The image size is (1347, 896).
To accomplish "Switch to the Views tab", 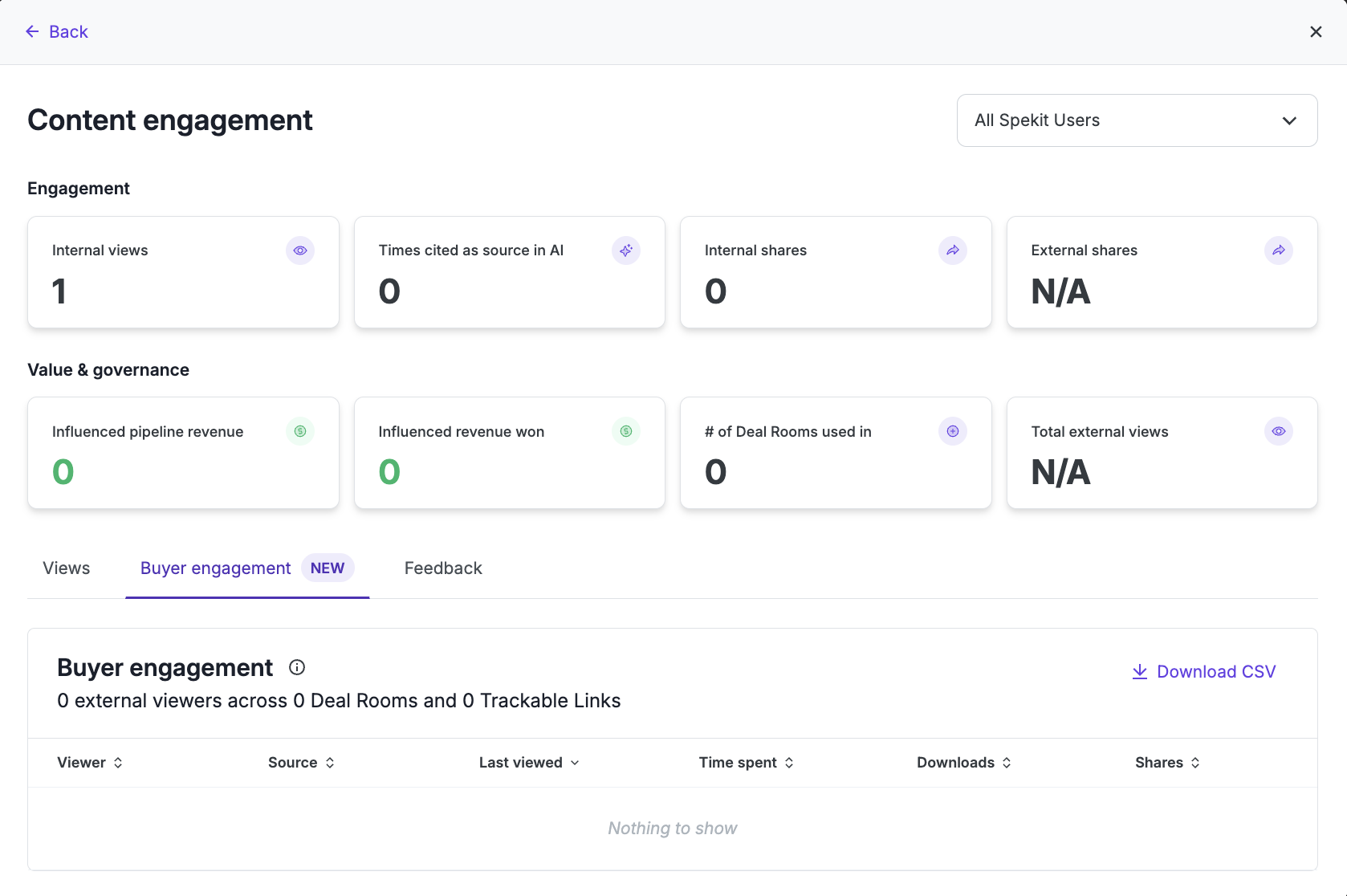I will point(67,568).
